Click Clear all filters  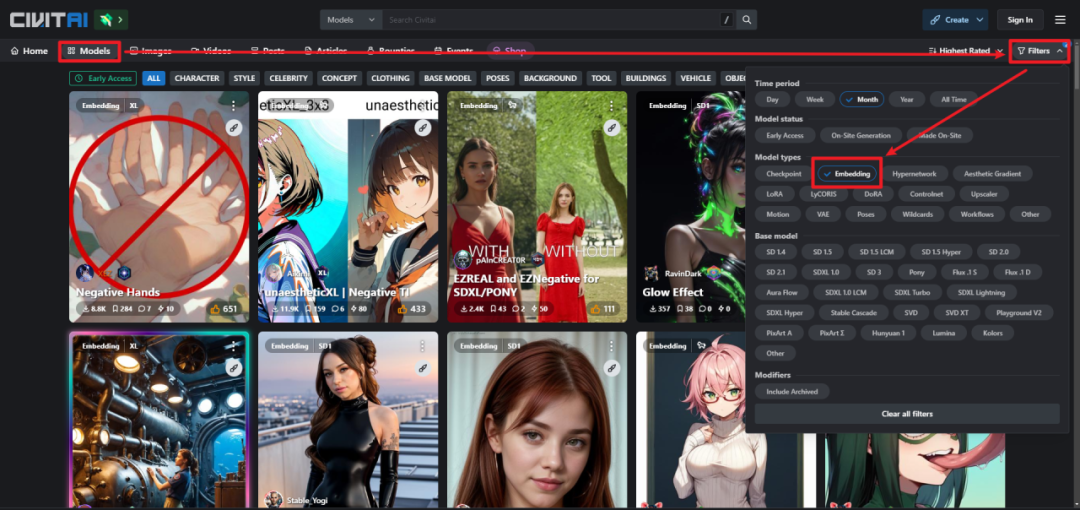point(907,414)
